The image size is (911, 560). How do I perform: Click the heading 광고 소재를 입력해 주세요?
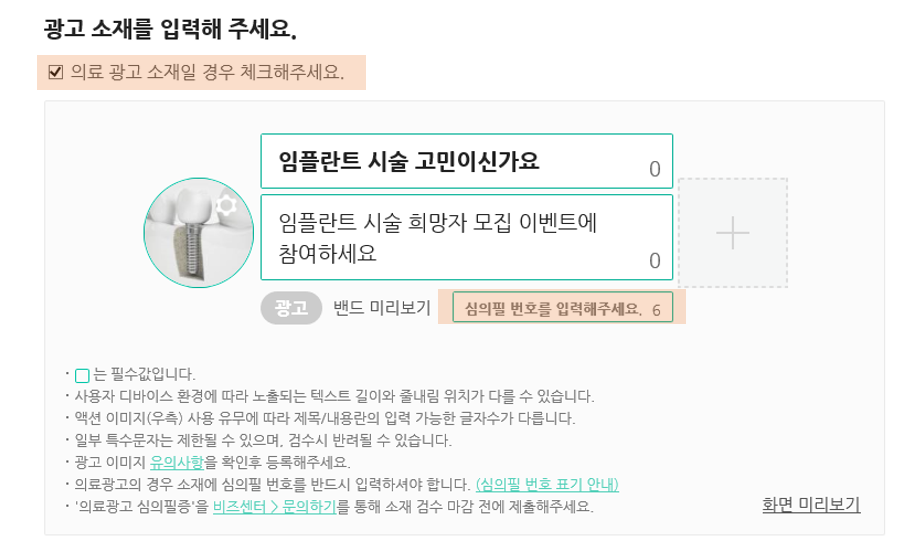pos(170,28)
